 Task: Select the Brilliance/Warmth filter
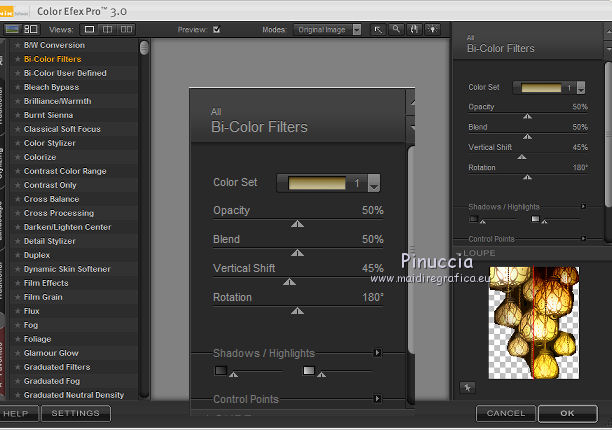click(x=57, y=101)
